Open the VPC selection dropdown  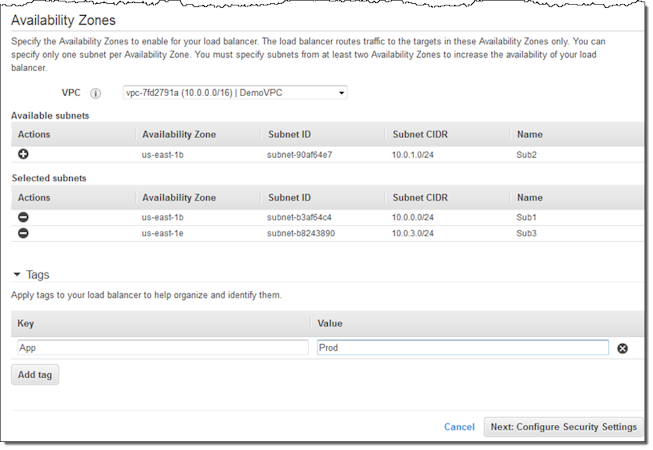[235, 92]
